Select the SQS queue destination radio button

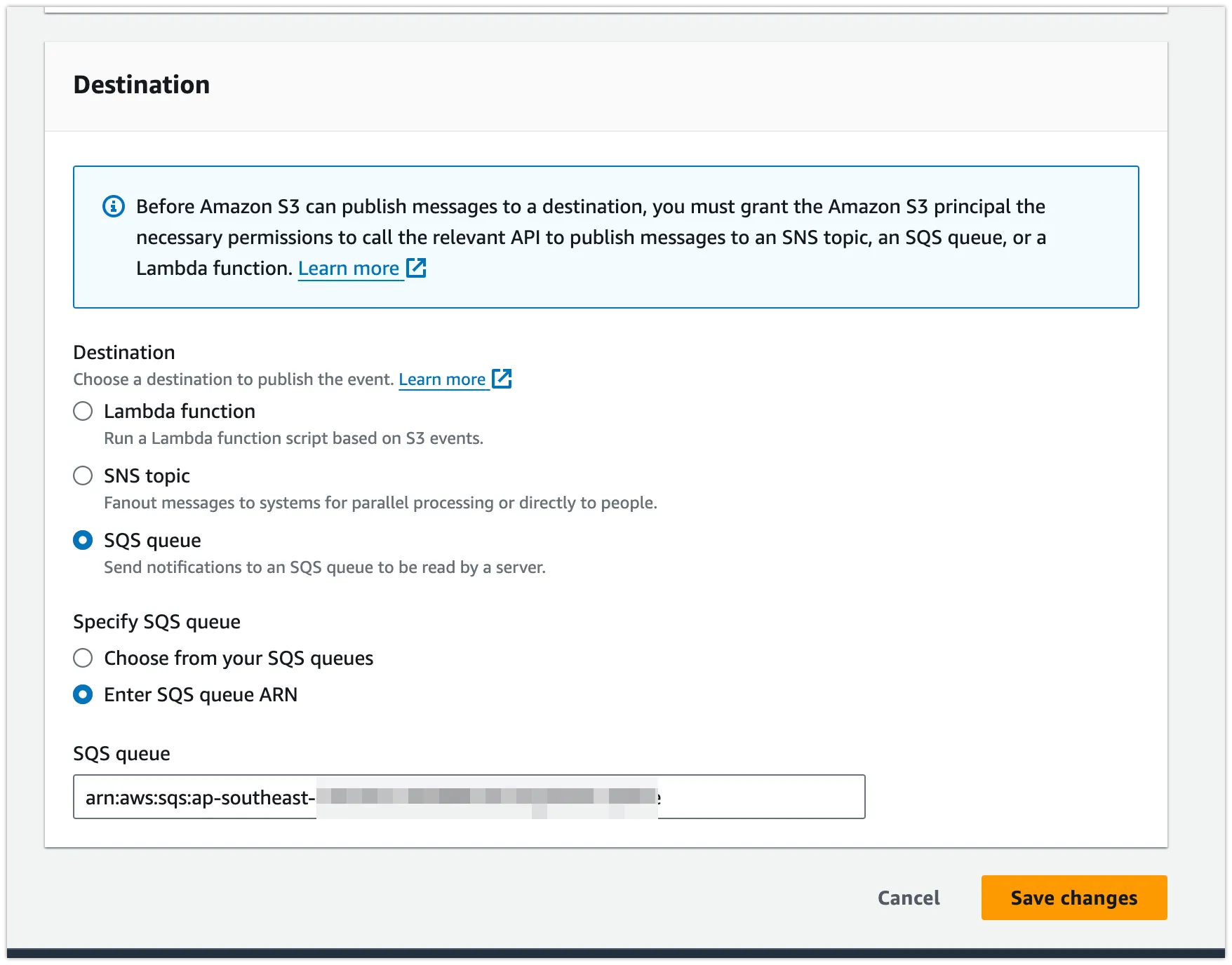click(x=83, y=540)
